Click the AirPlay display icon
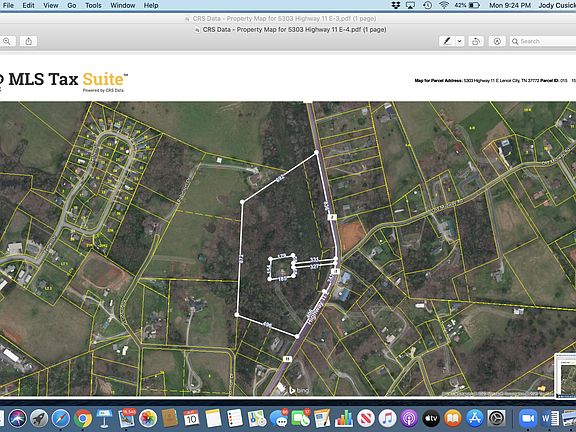This screenshot has height=432, width=576. click(411, 5)
